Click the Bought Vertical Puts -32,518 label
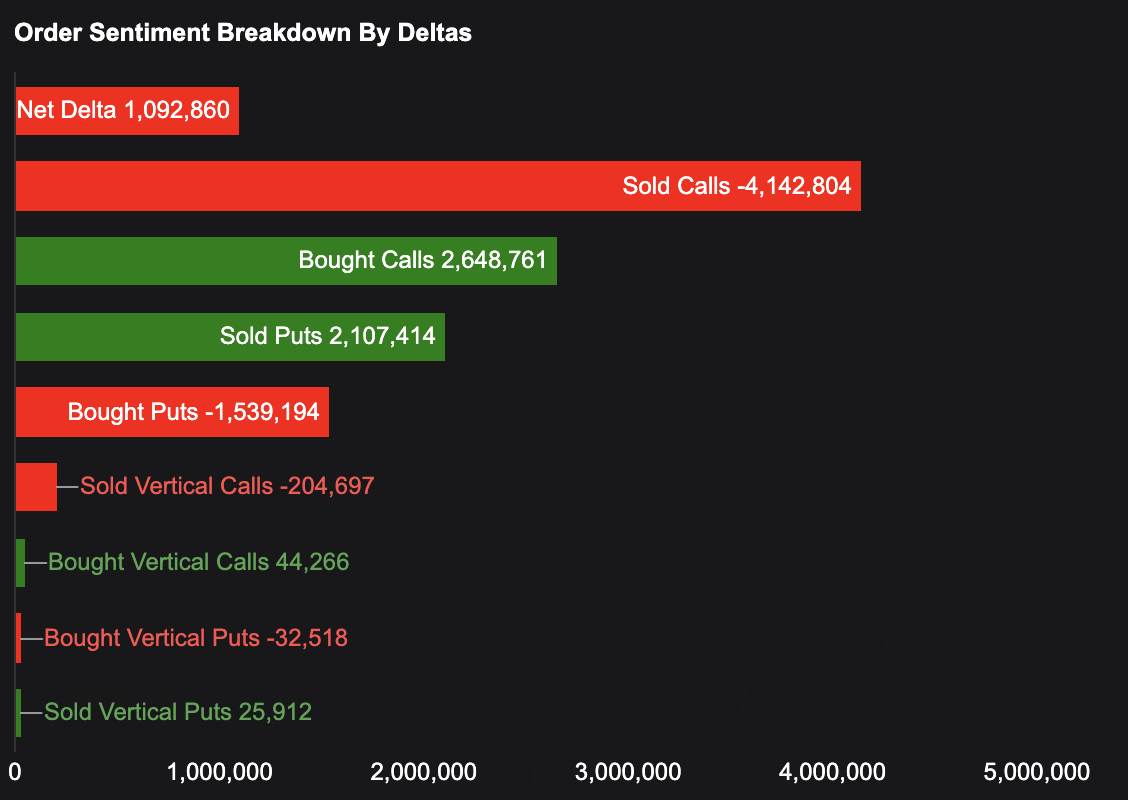 (196, 638)
